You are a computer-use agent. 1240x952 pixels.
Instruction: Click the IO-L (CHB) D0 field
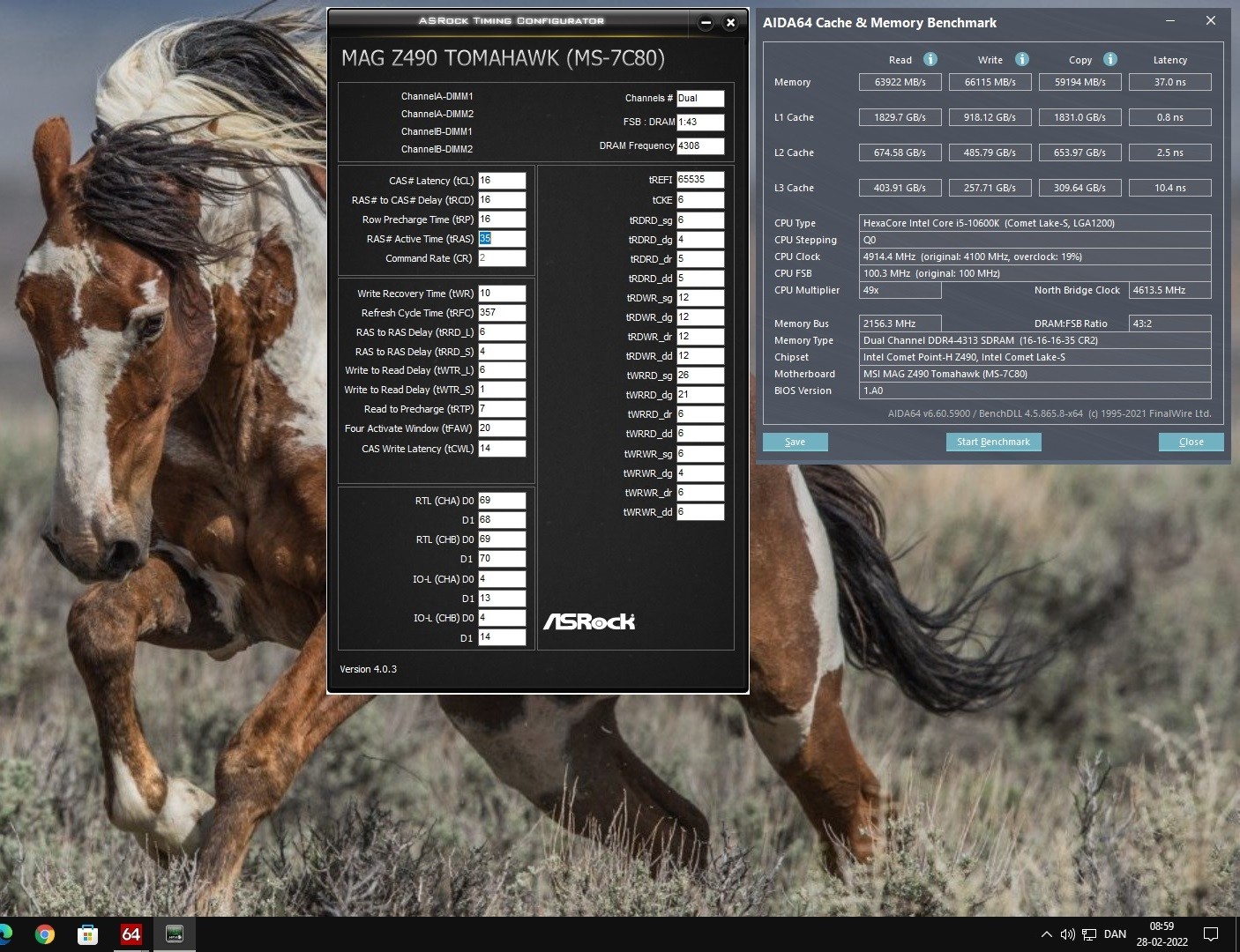(502, 618)
